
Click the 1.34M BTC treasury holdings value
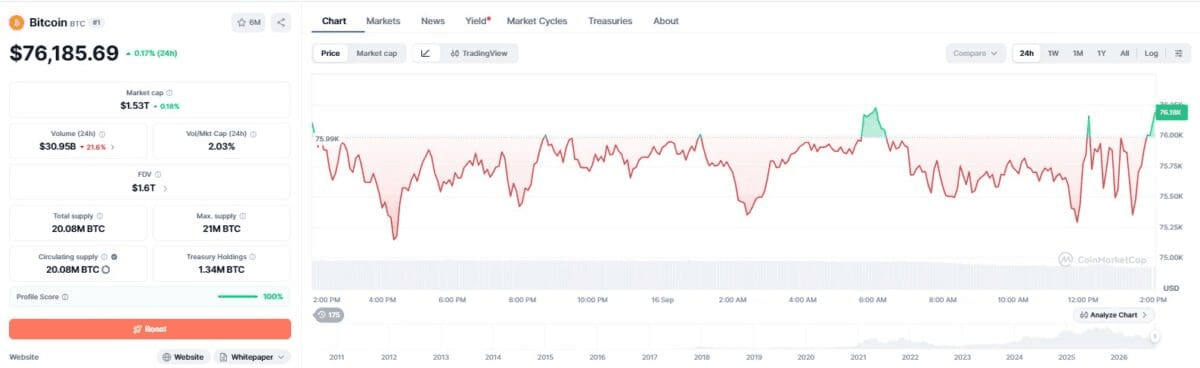tap(221, 269)
